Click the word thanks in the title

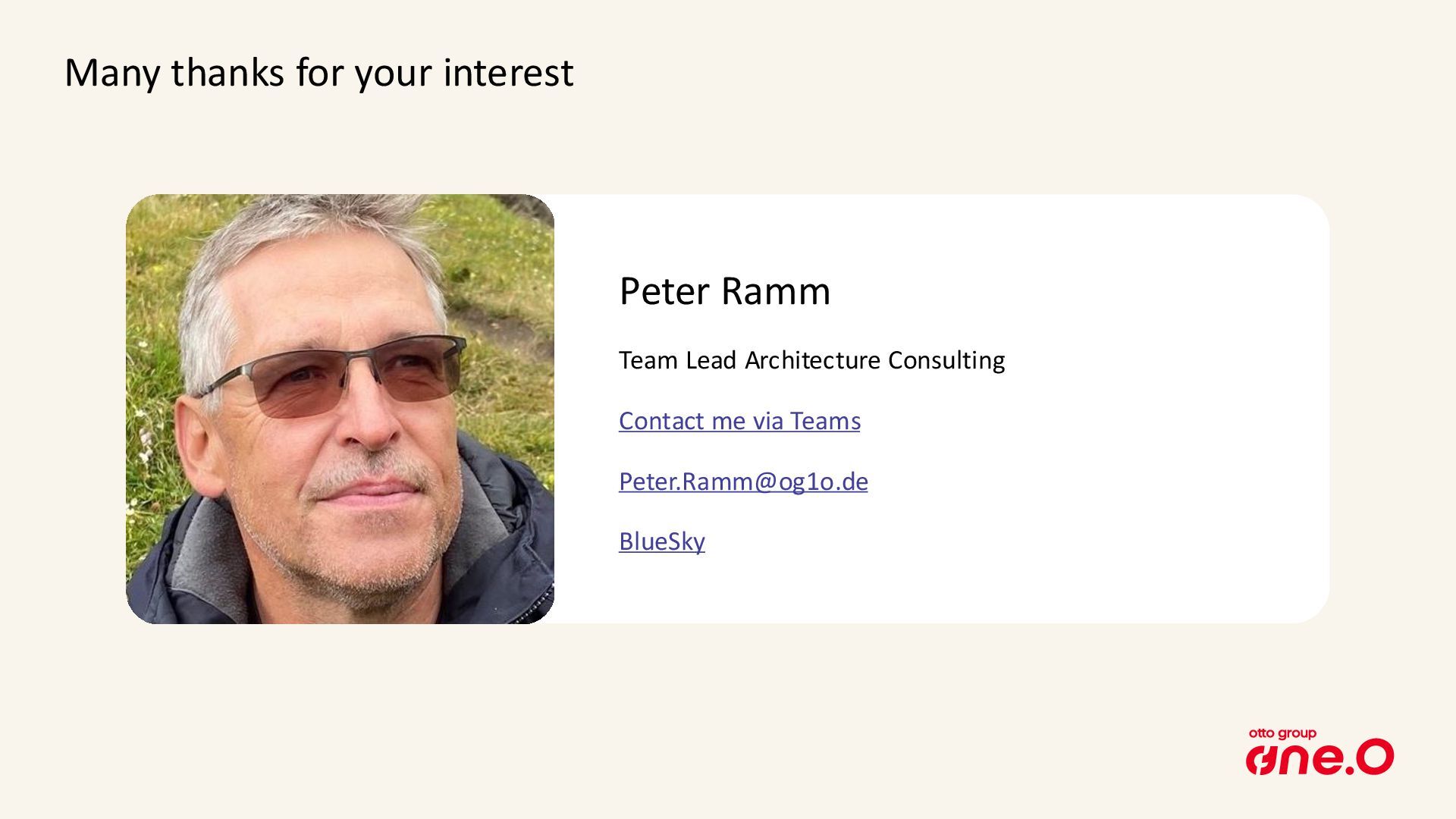click(227, 73)
